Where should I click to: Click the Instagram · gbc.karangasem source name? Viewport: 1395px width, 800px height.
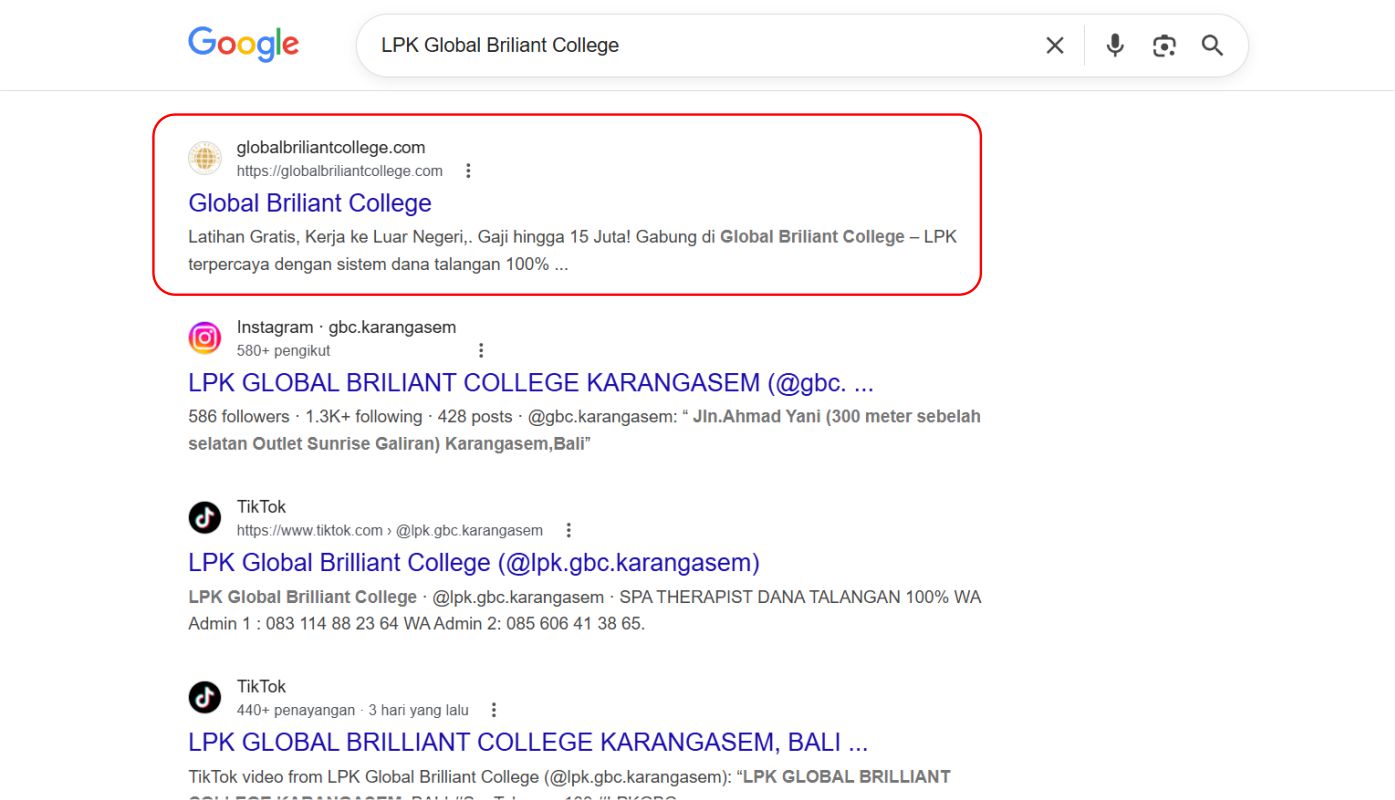346,327
